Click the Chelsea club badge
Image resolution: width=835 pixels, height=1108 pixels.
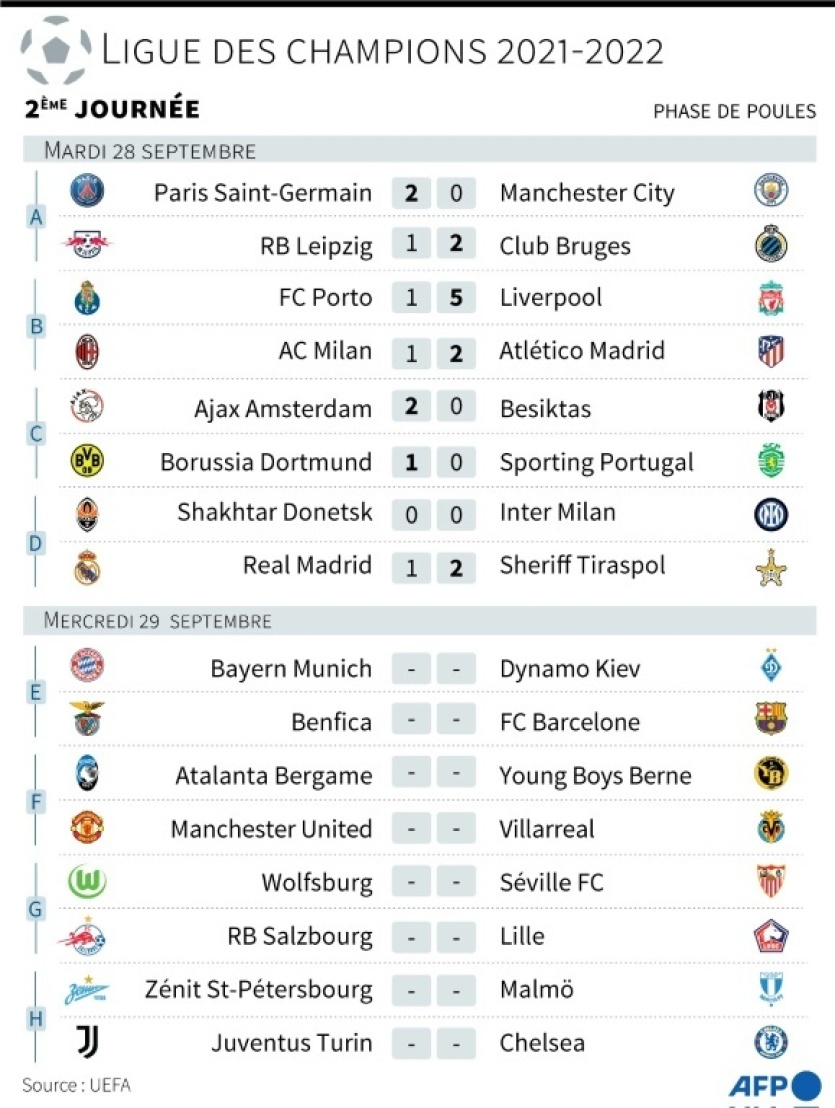point(771,1042)
